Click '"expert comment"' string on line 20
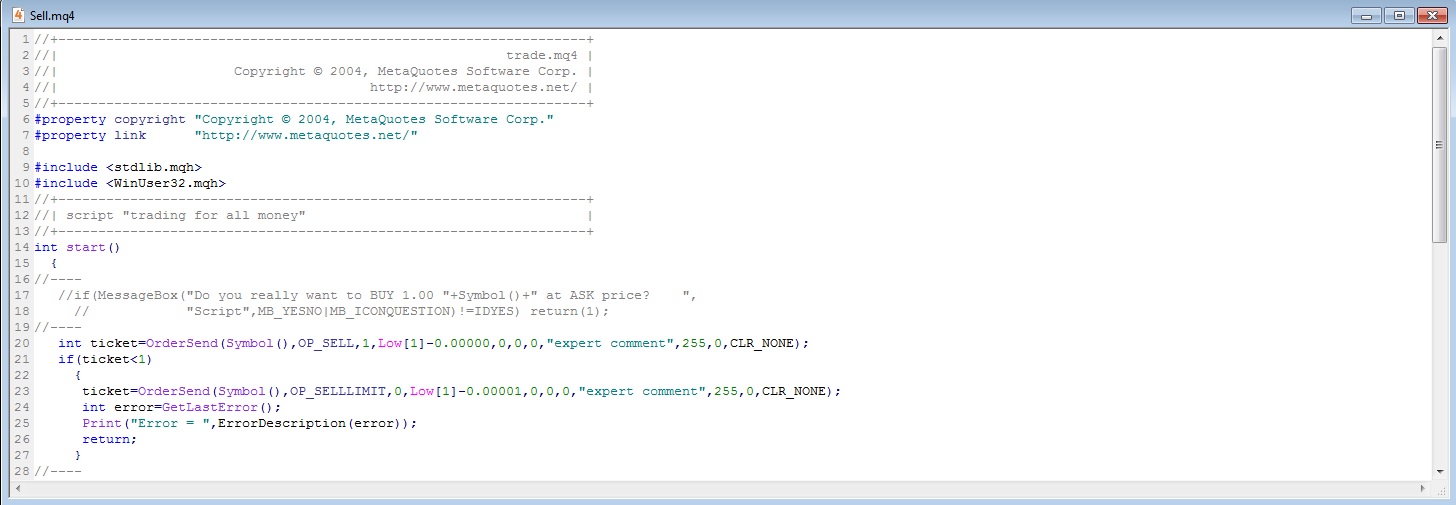This screenshot has width=1456, height=505. click(609, 343)
